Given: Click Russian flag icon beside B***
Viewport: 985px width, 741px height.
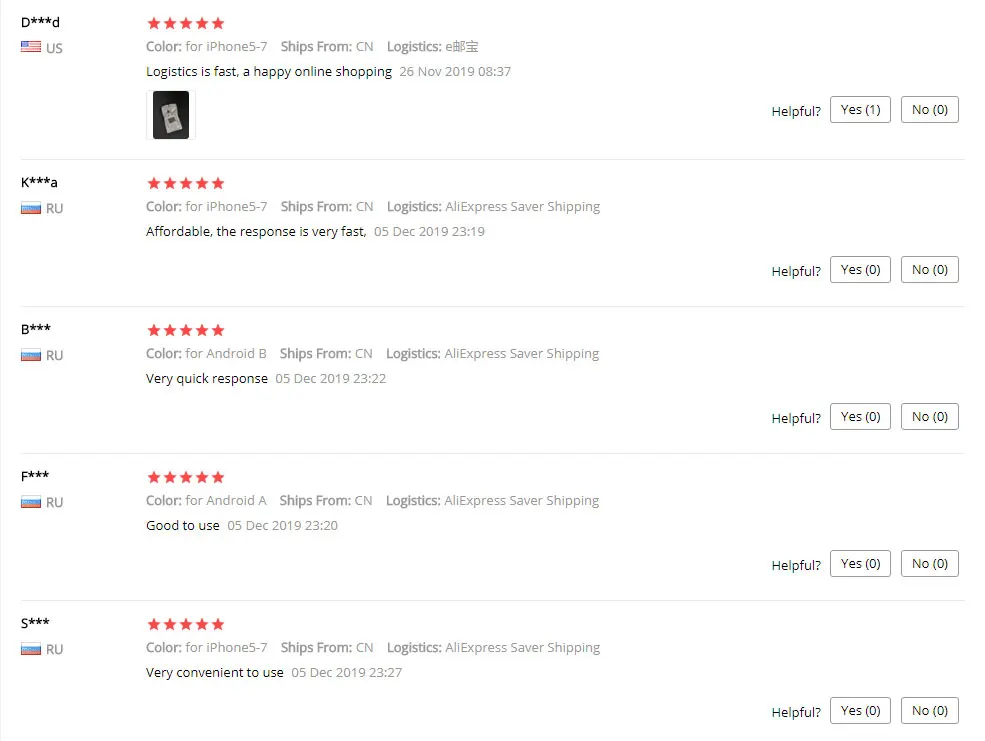Looking at the screenshot, I should tap(31, 355).
